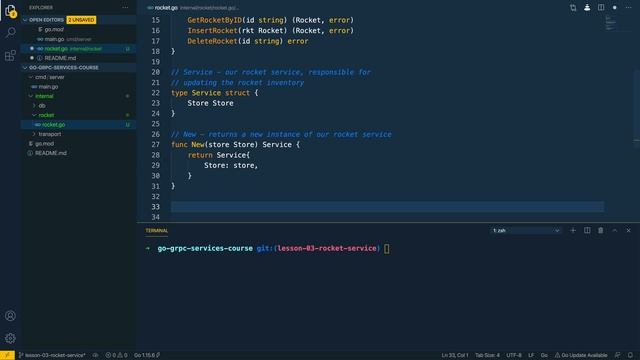Kill the terminal with trash icon
Image resolution: width=640 pixels, height=360 pixels.
point(601,231)
